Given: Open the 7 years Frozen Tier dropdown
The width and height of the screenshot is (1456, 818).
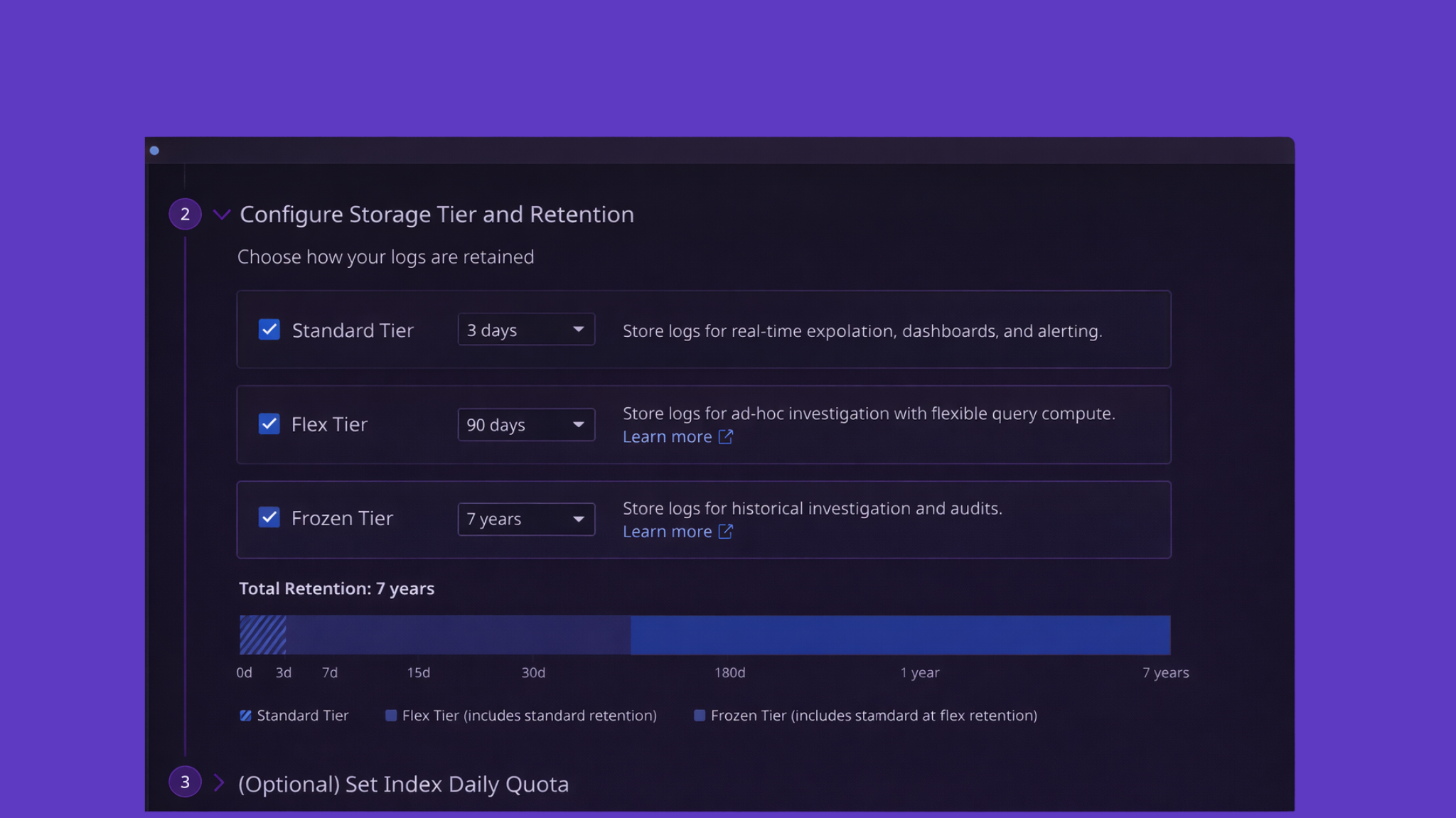Looking at the screenshot, I should pyautogui.click(x=525, y=519).
